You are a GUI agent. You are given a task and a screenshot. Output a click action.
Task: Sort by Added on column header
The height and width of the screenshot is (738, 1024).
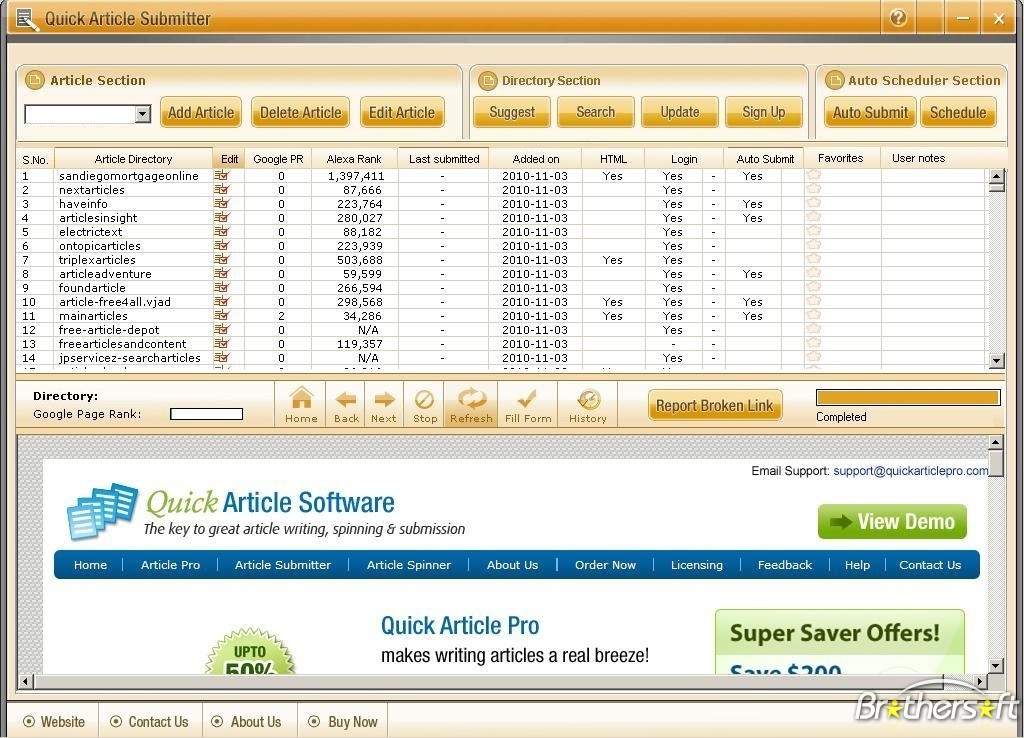536,159
